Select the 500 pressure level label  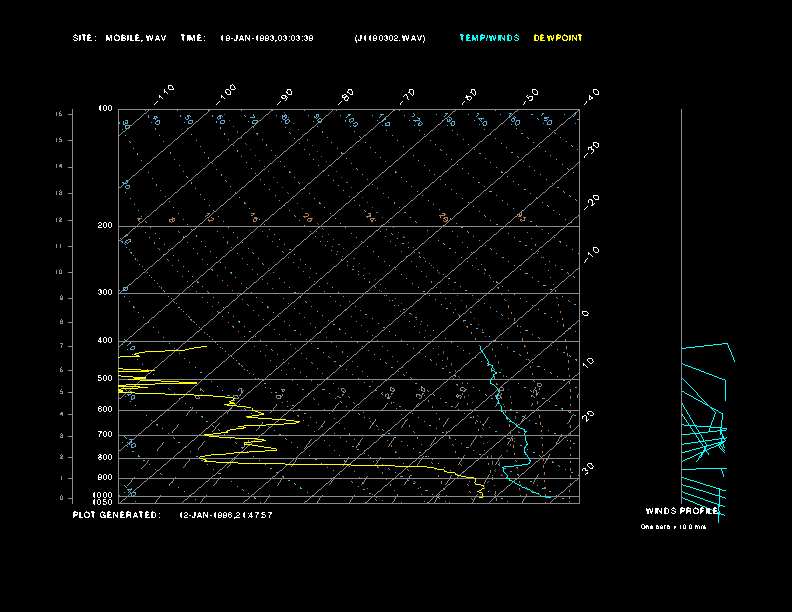click(x=105, y=379)
